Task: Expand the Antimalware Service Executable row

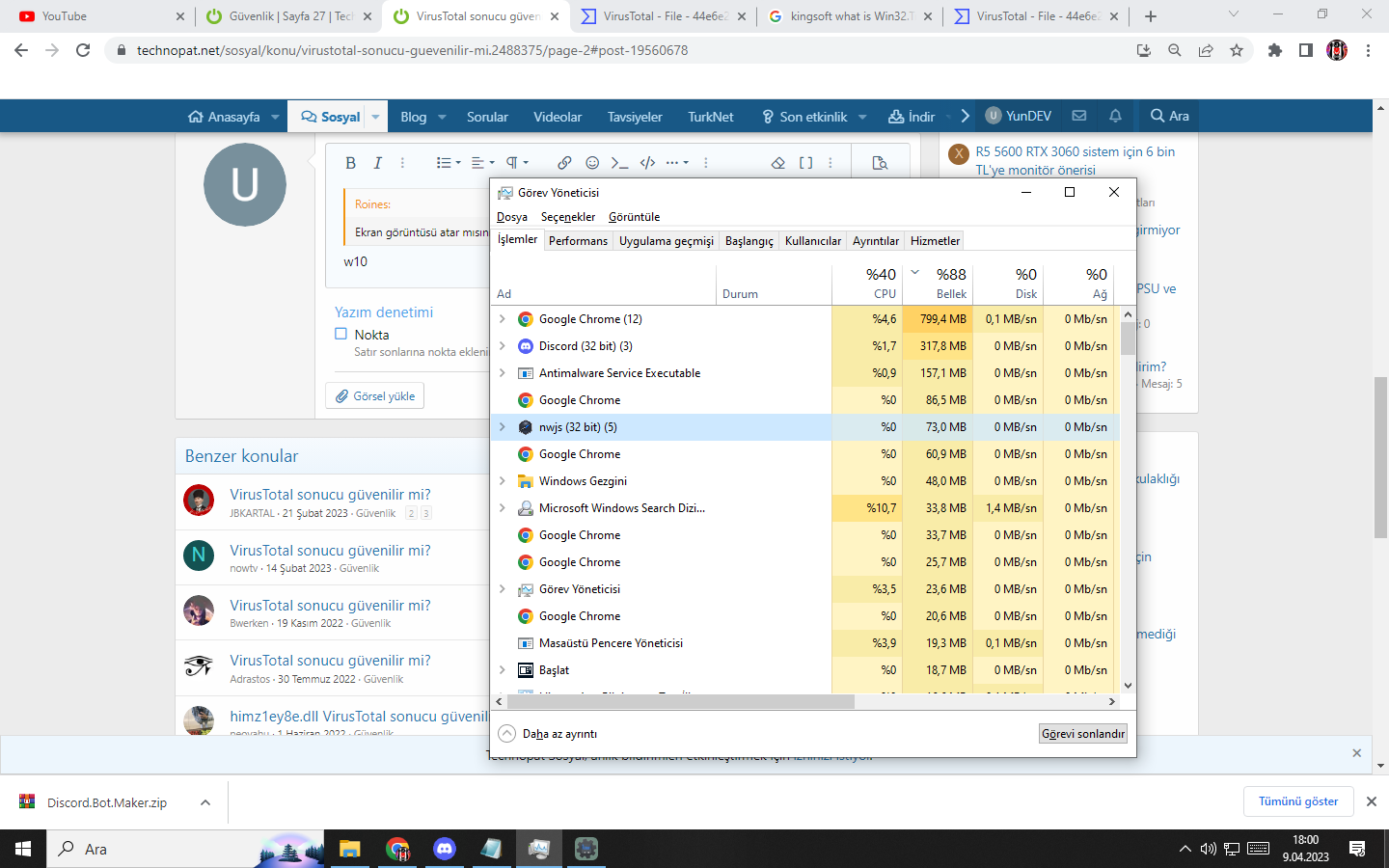Action: 503,373
